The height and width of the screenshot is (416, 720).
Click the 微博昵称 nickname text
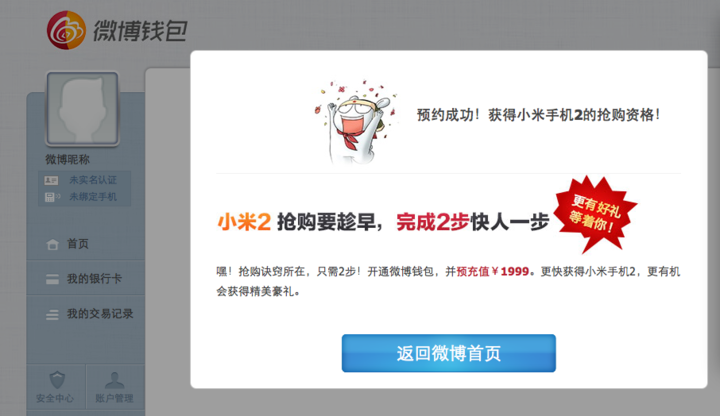coord(68,159)
